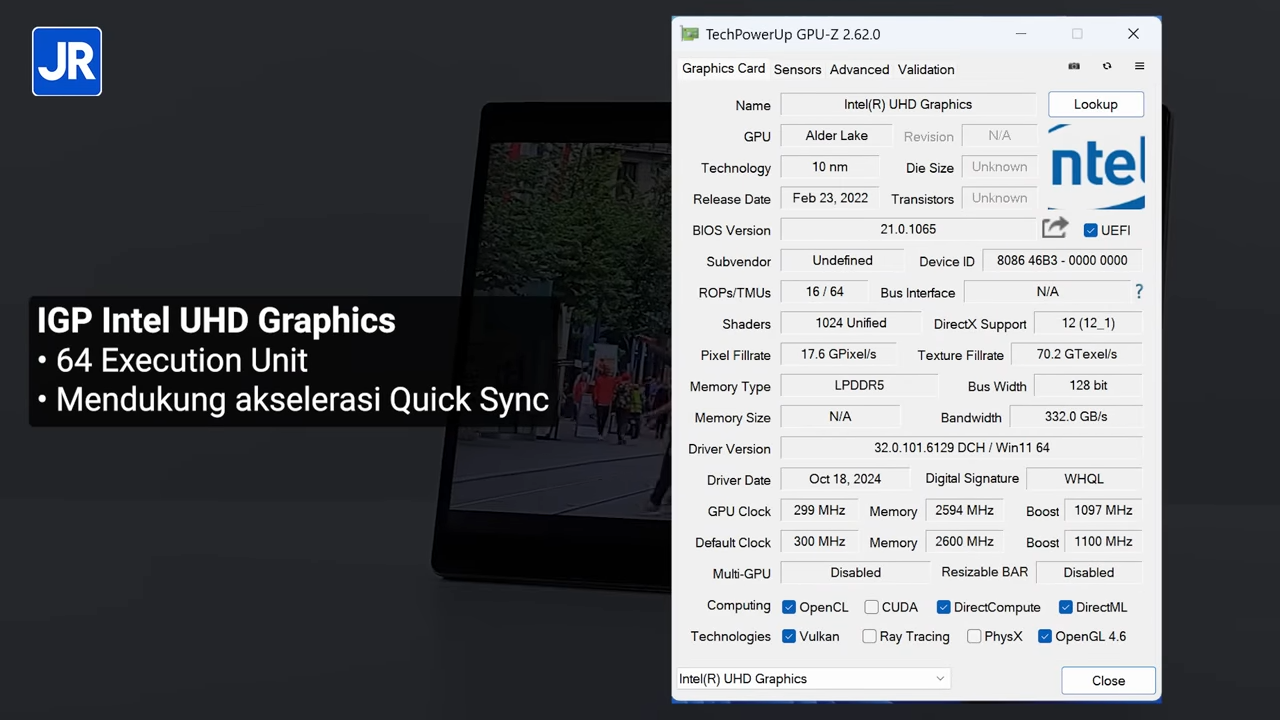Click the Lookup button

tap(1096, 104)
